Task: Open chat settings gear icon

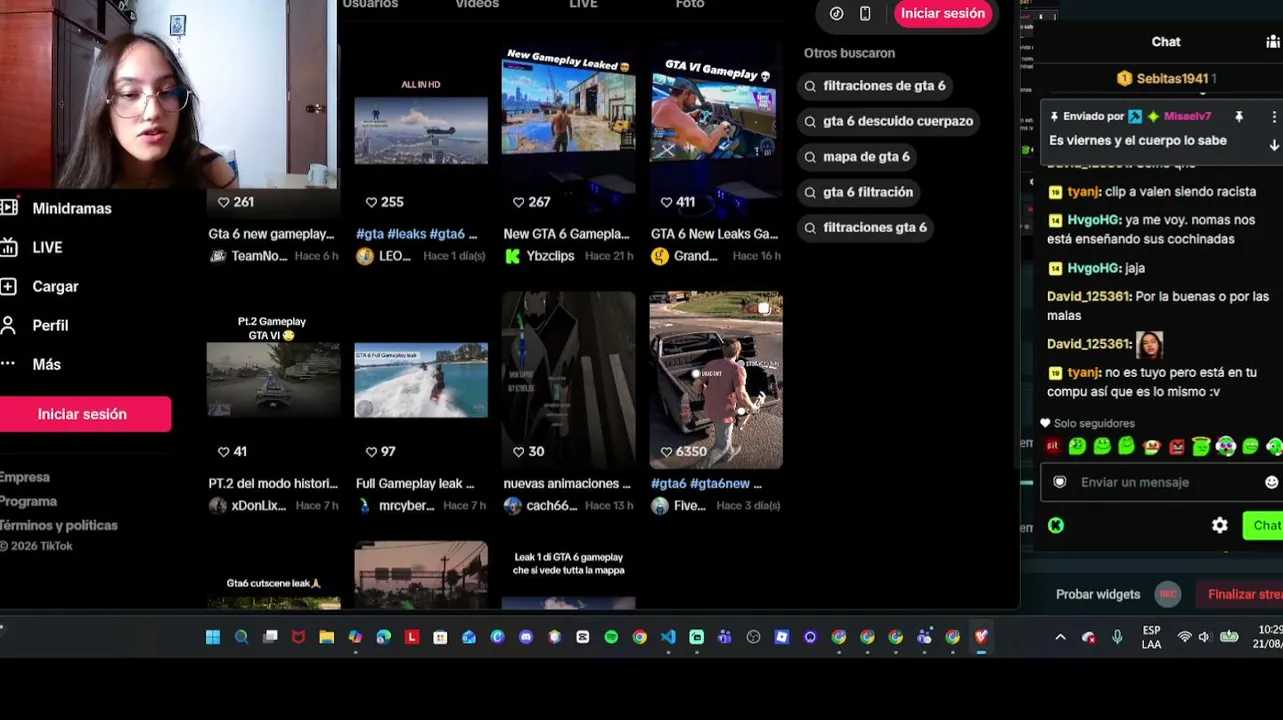Action: point(1220,525)
